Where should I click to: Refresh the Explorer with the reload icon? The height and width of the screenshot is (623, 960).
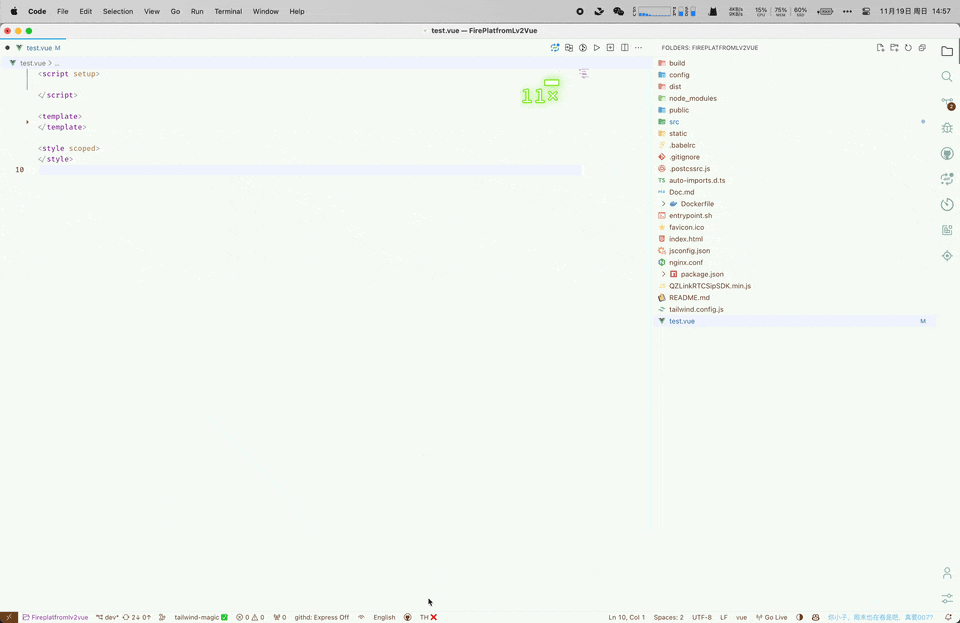point(908,47)
